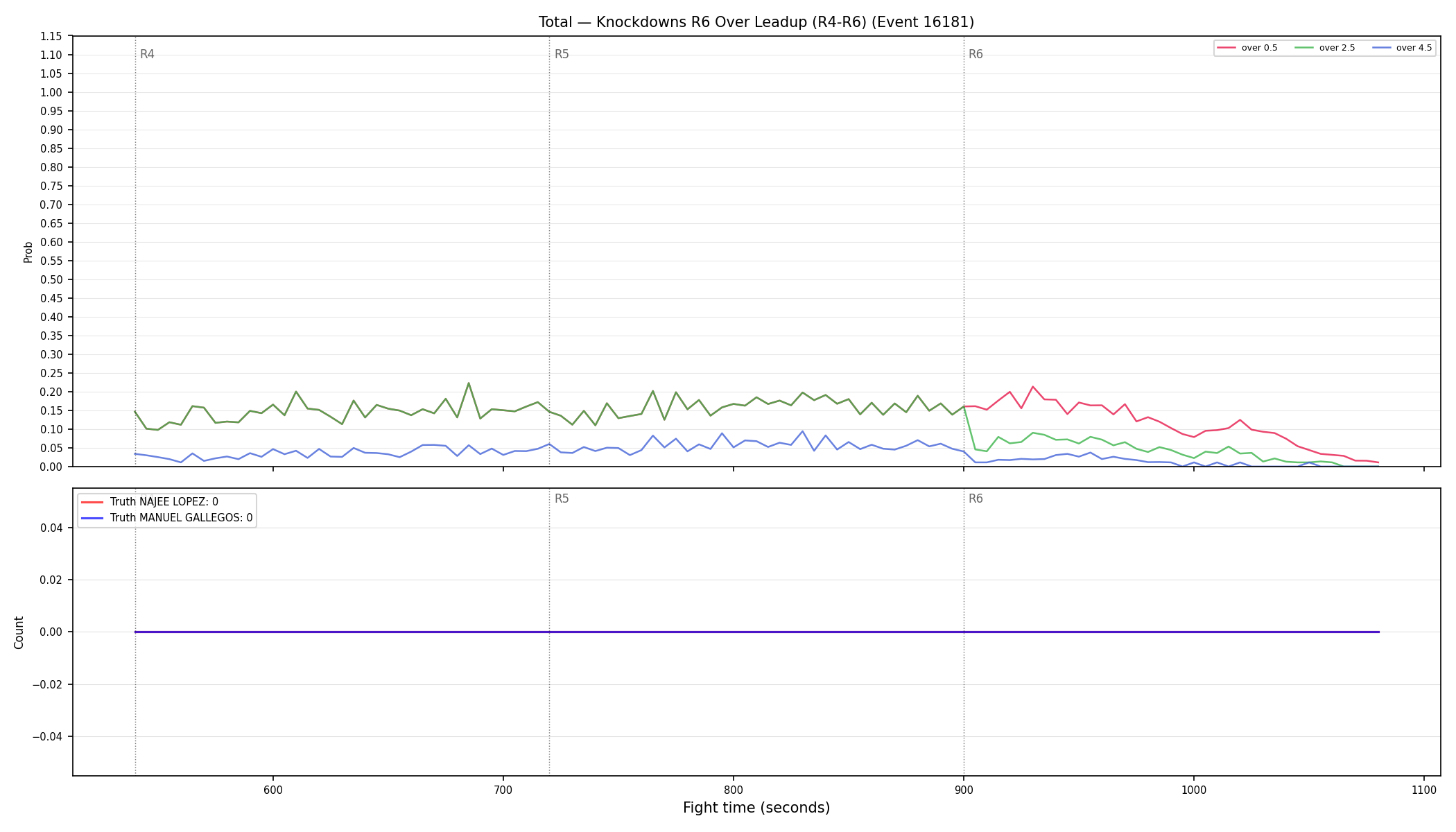The height and width of the screenshot is (832, 1456).
Task: Click the −0.02 tick on the Count axis
Action: [47, 685]
